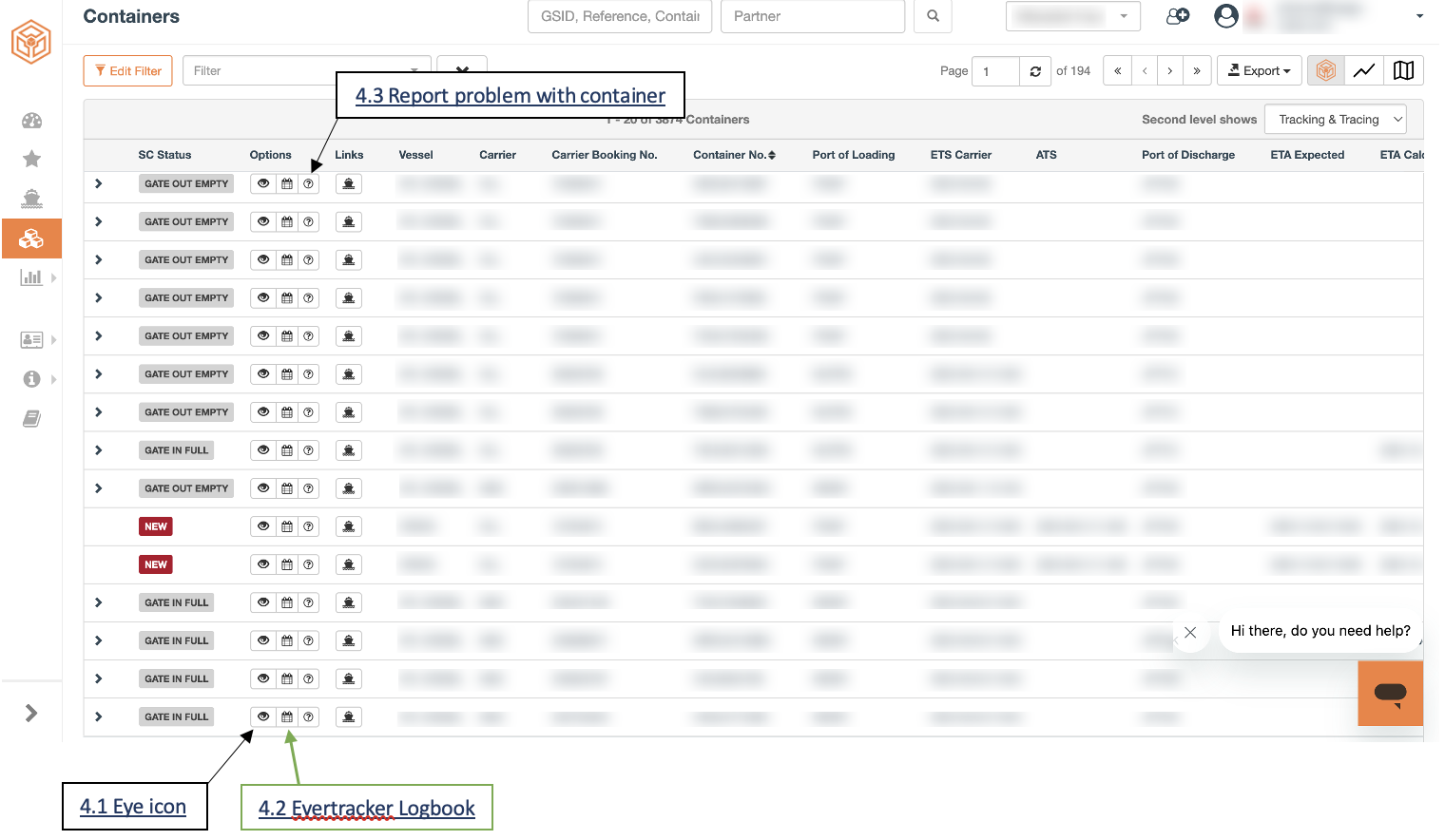Expand the sidebar with the bottom chevron
Screen dimensions: 1445x840
[30, 713]
